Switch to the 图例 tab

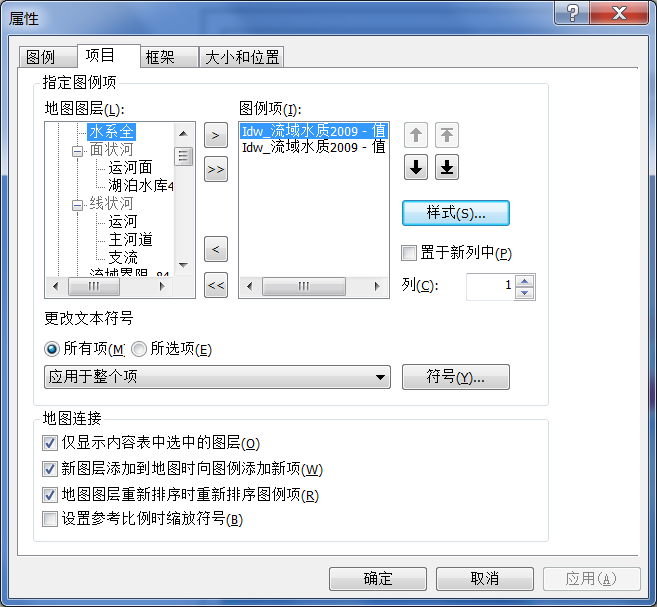click(47, 57)
